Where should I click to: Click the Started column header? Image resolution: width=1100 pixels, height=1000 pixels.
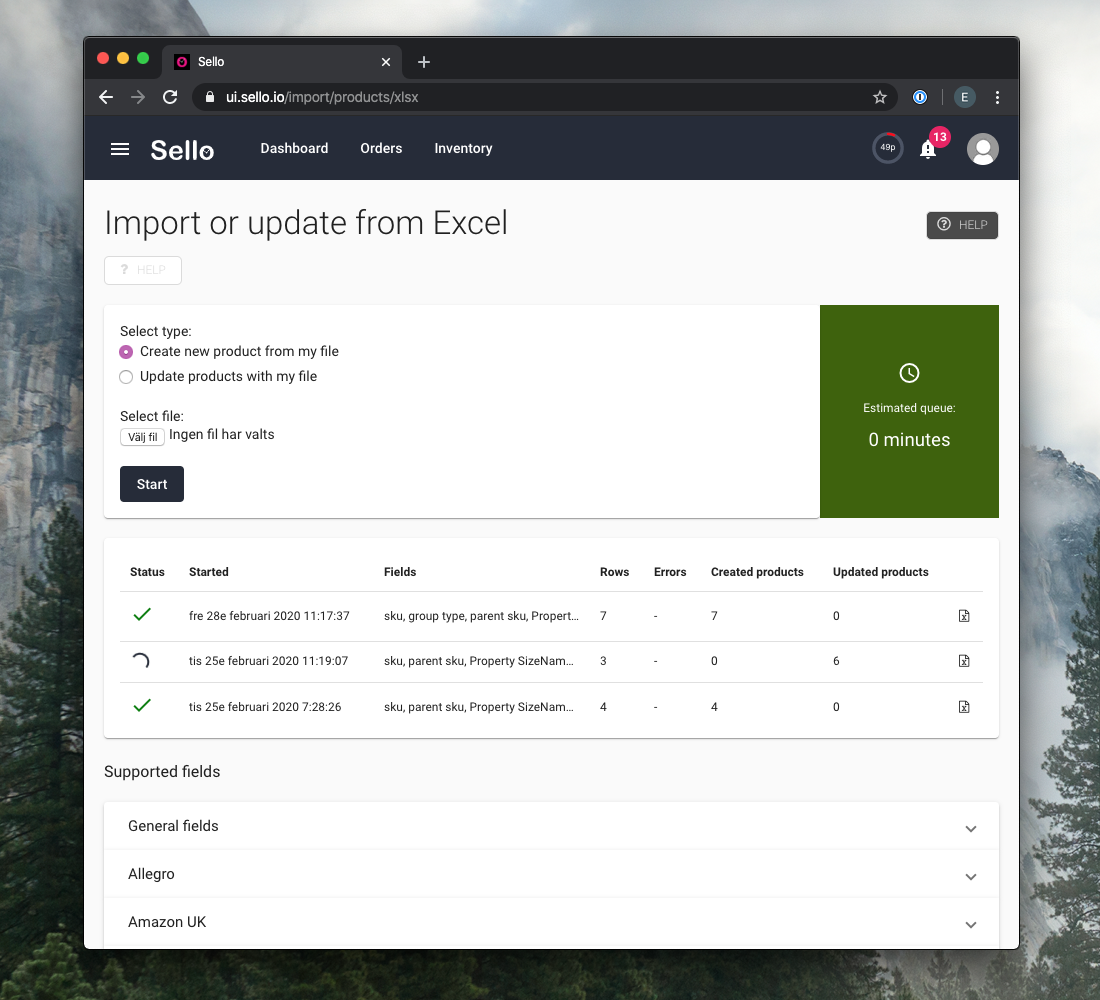(x=208, y=572)
